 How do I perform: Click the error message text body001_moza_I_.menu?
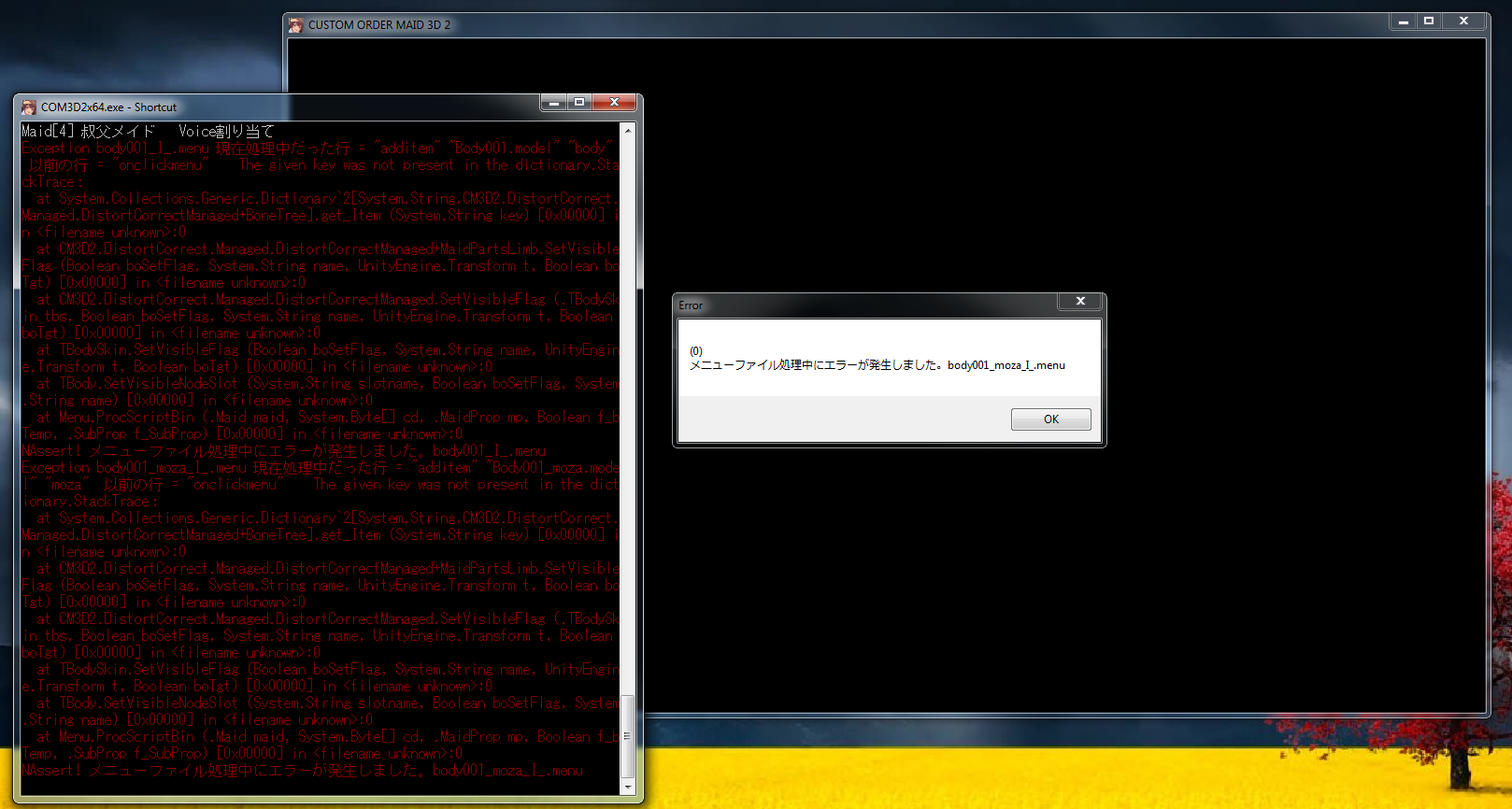1006,365
